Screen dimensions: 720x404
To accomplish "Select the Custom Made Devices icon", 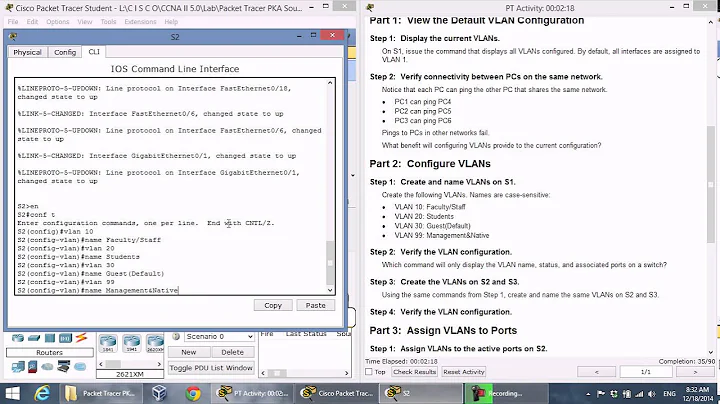I will point(63,366).
